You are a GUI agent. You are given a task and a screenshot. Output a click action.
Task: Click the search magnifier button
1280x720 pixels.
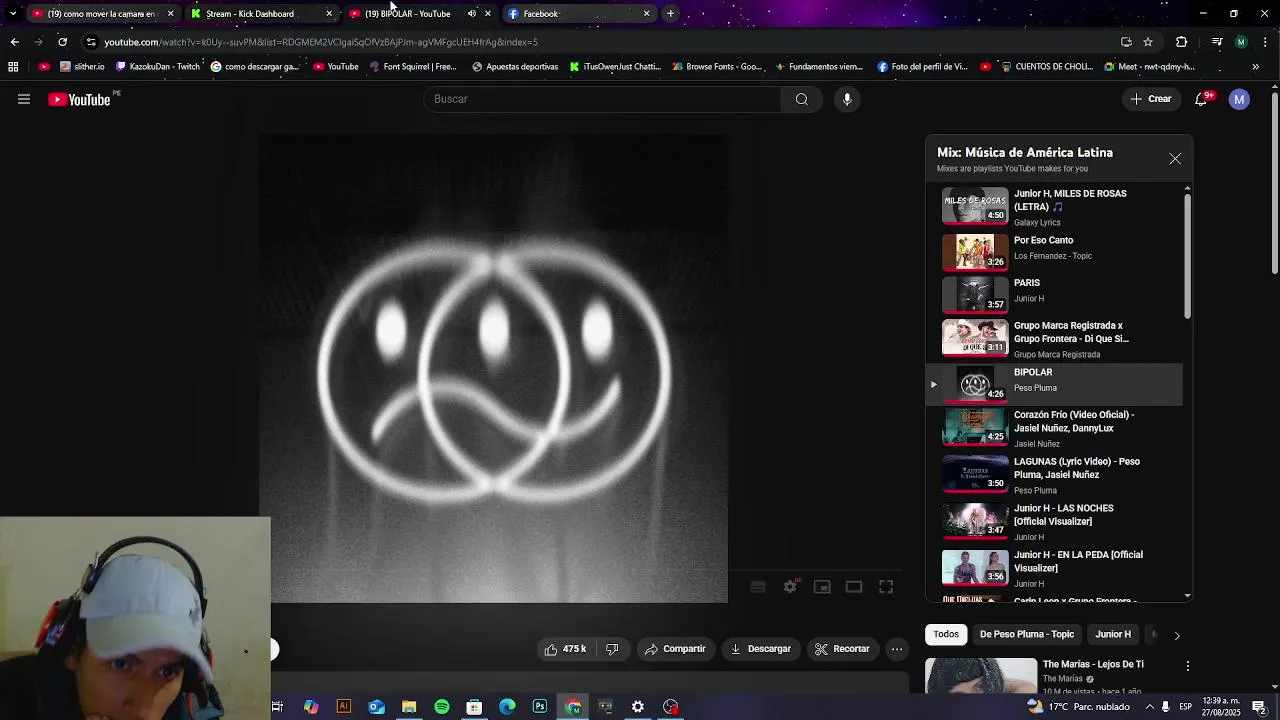pos(801,99)
